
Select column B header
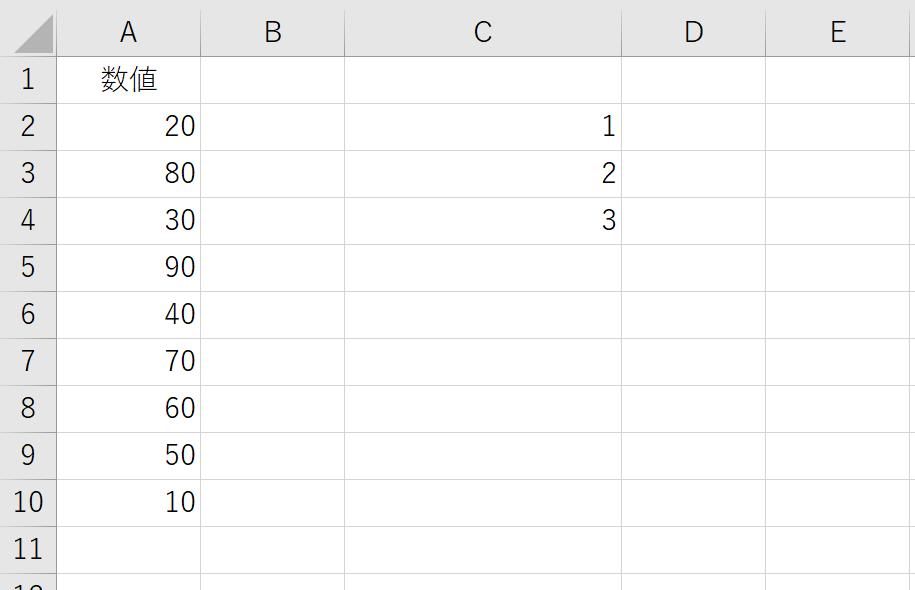pos(272,33)
